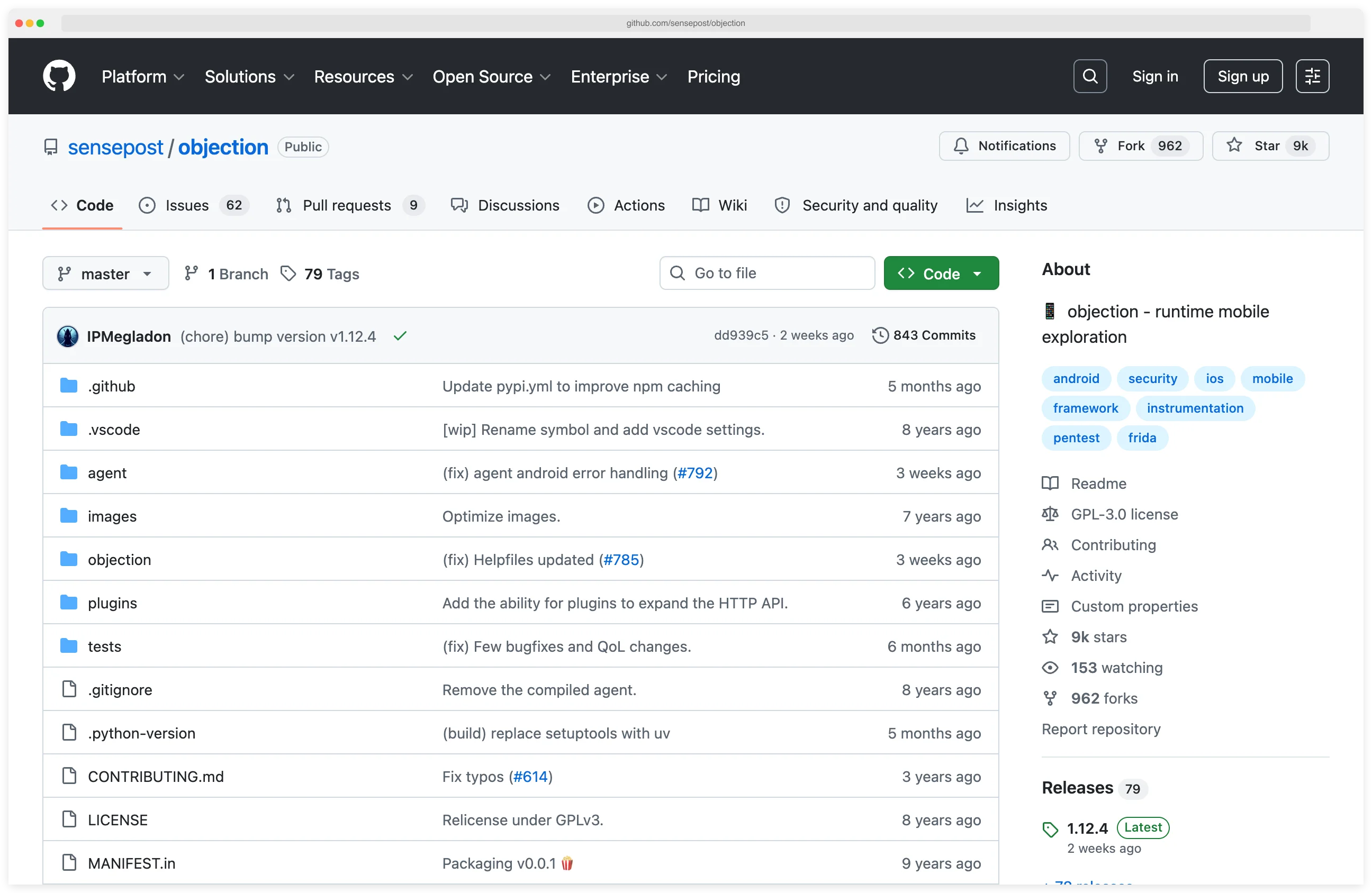Open the GitHub homepage via the logo
Viewport: 1372px width, 893px height.
[59, 76]
